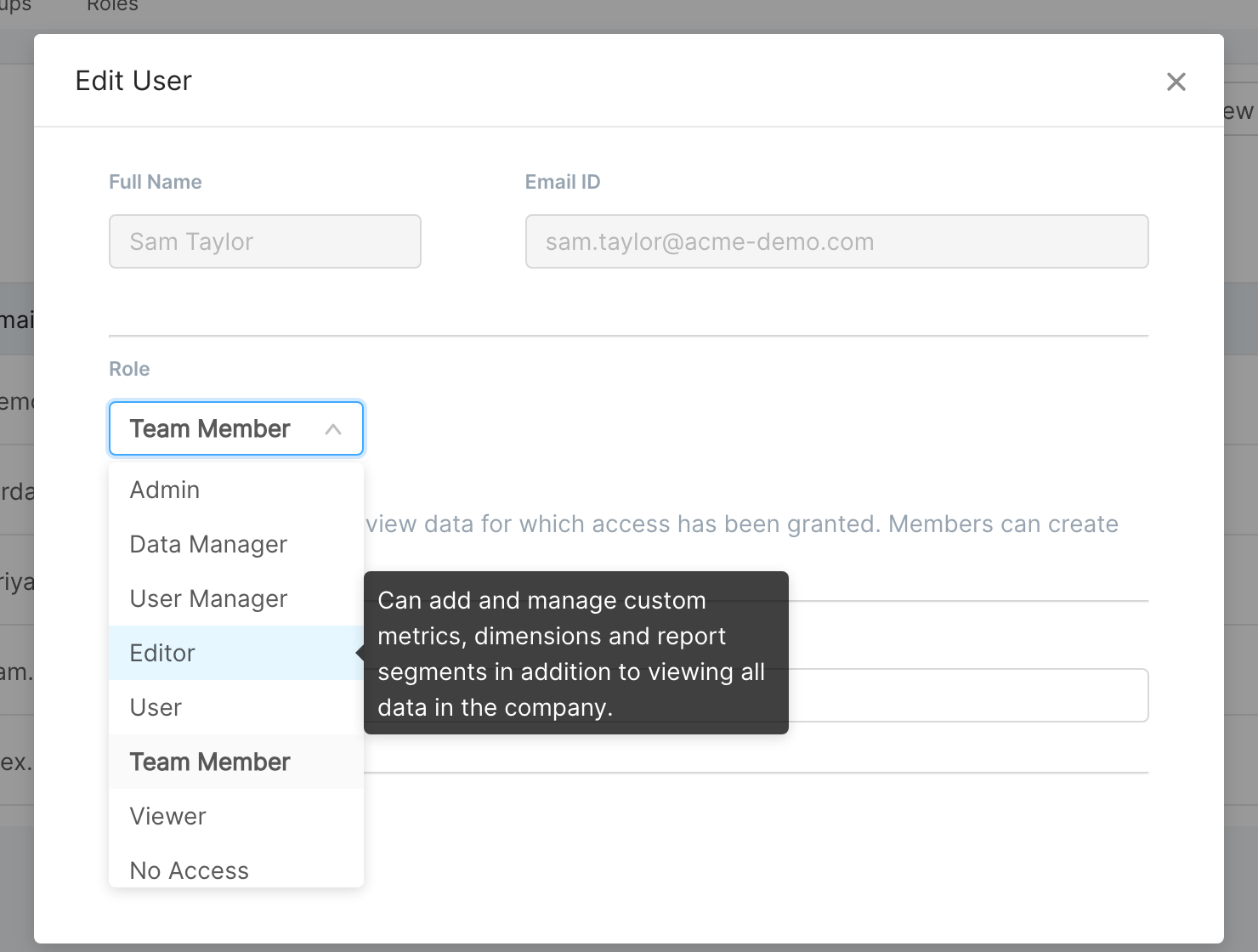Click the Role label text
1258x952 pixels.
(129, 369)
